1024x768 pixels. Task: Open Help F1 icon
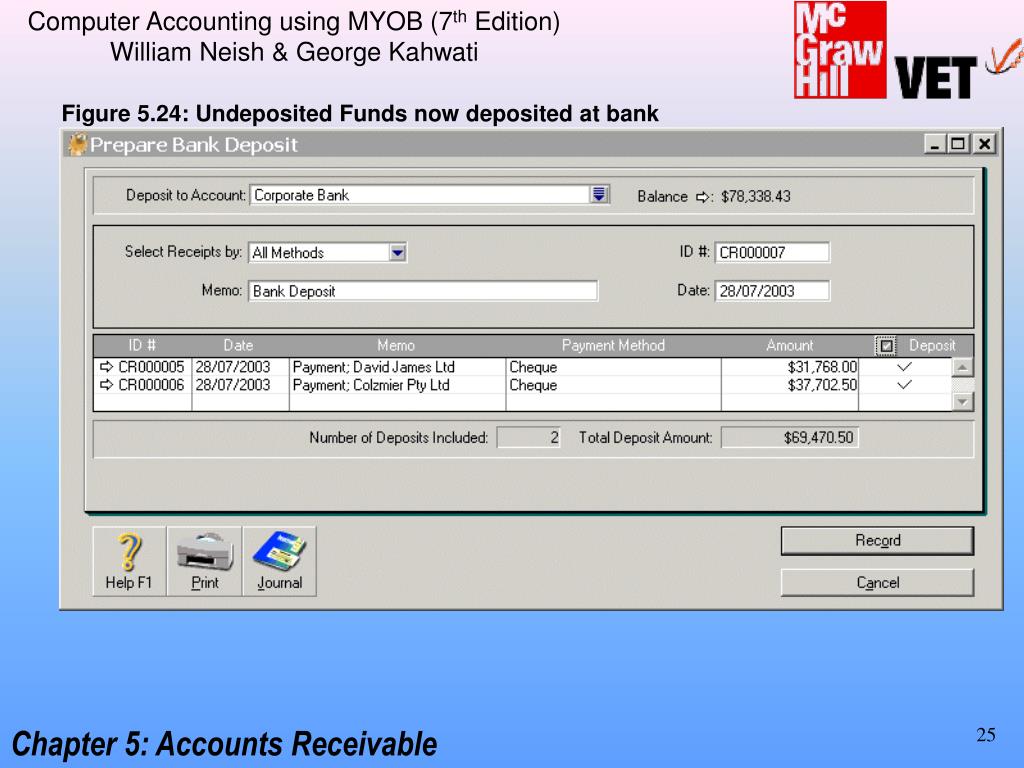[129, 561]
